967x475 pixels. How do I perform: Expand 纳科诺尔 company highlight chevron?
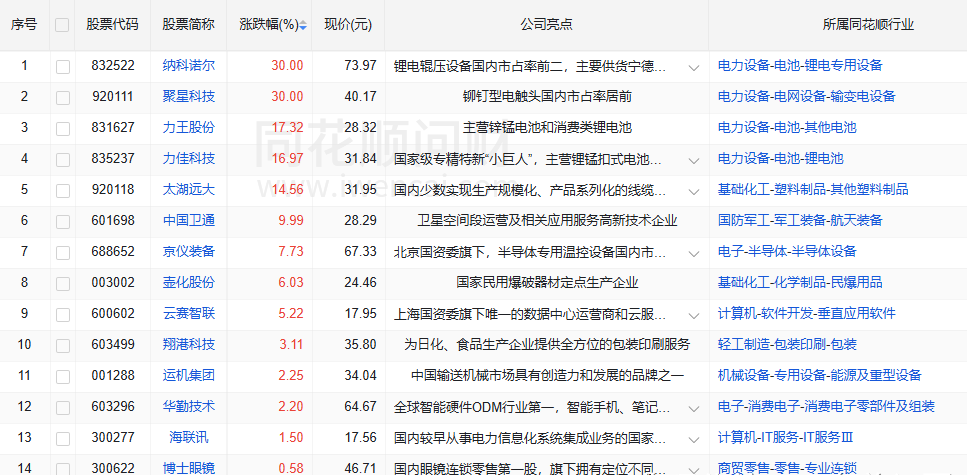point(694,67)
